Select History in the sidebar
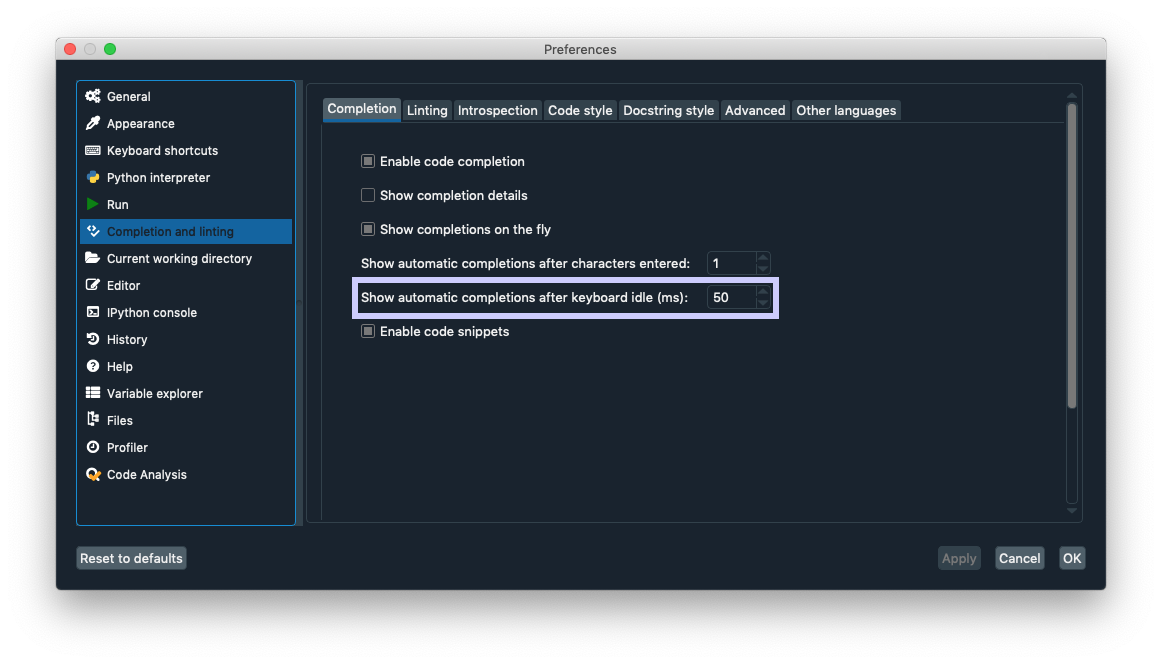The height and width of the screenshot is (664, 1162). point(186,339)
